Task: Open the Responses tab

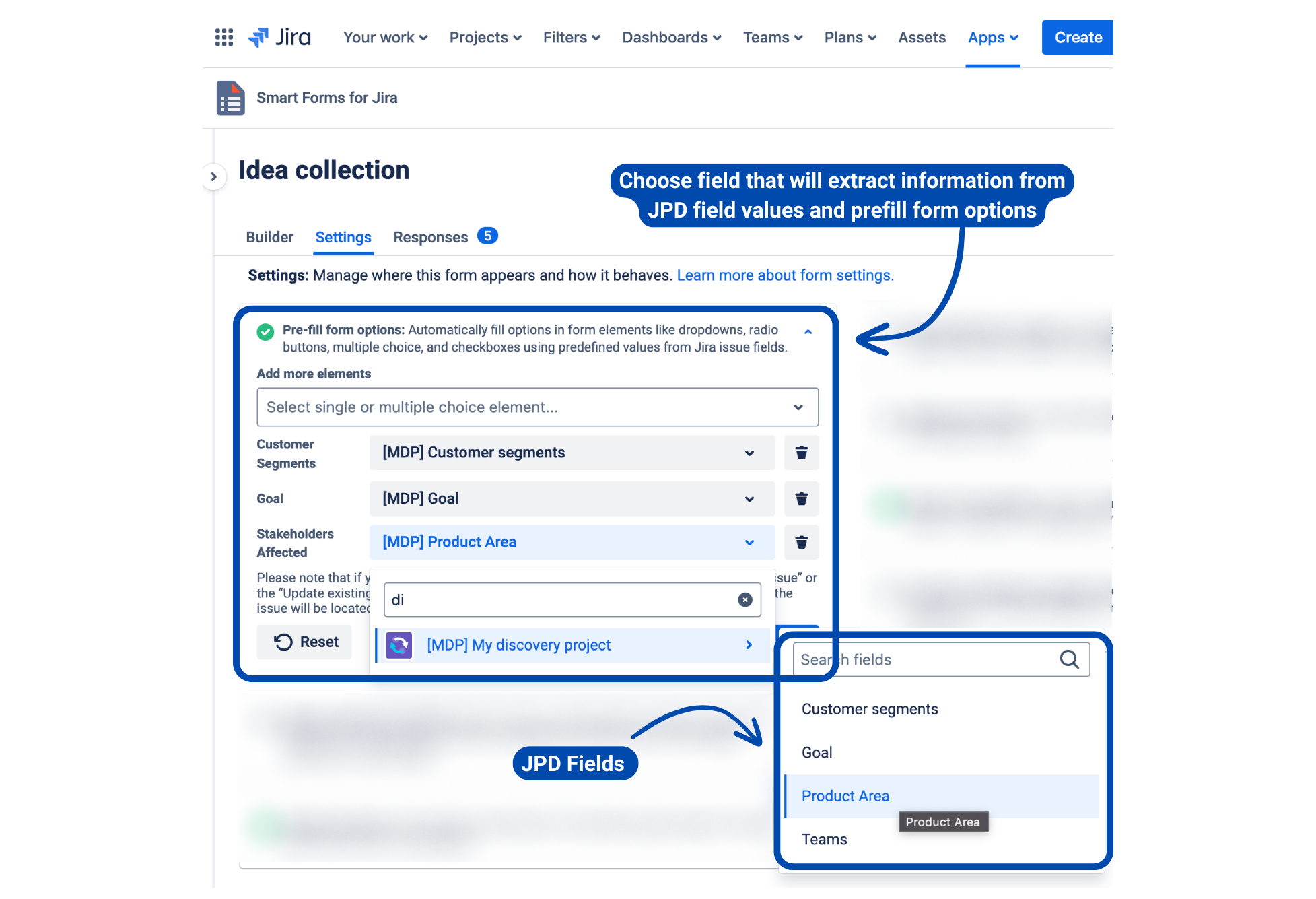Action: coord(431,236)
